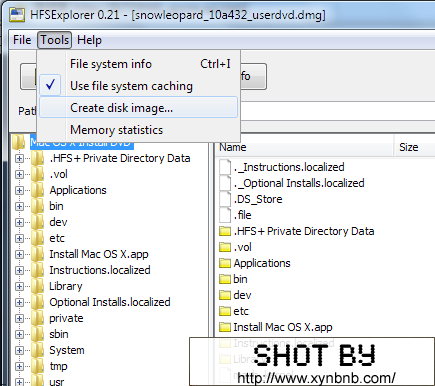Open the File menu
The height and width of the screenshot is (386, 435).
click(22, 40)
